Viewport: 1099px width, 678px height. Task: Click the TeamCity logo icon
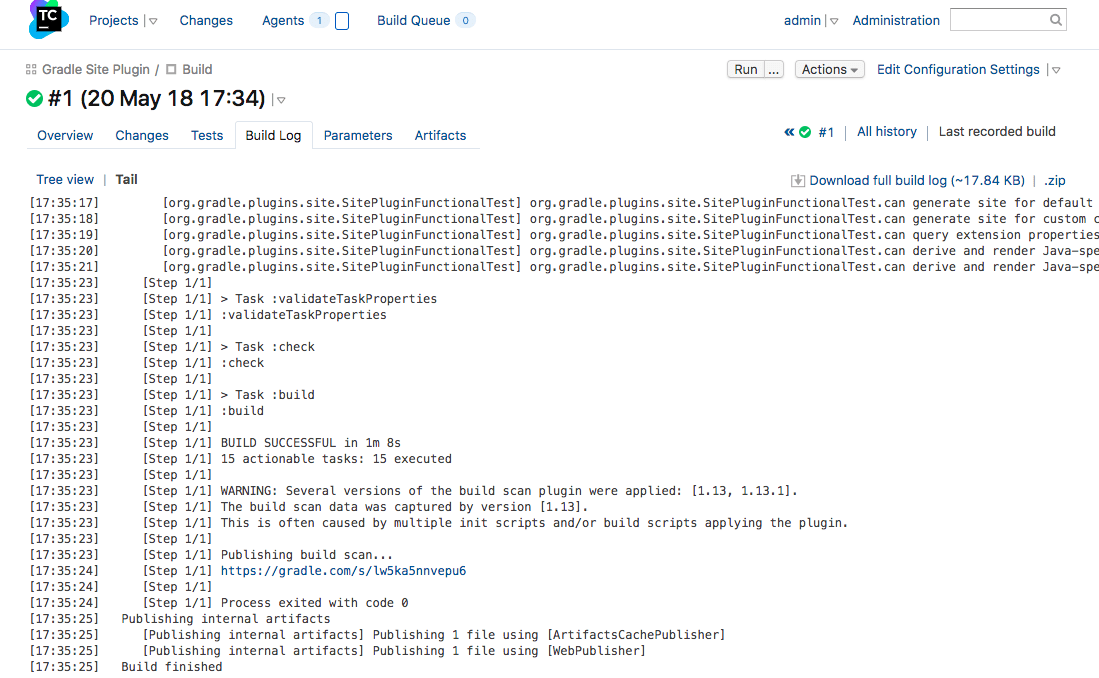click(48, 20)
